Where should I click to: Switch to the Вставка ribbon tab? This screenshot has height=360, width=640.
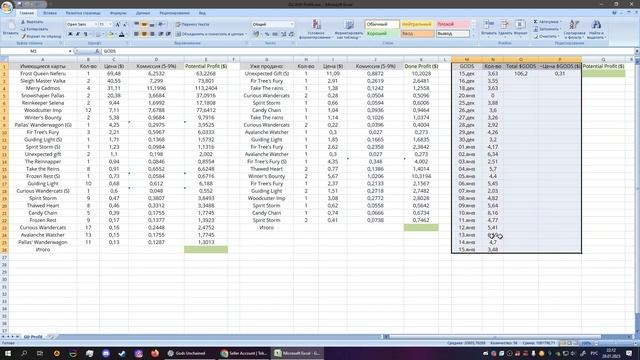click(x=50, y=13)
